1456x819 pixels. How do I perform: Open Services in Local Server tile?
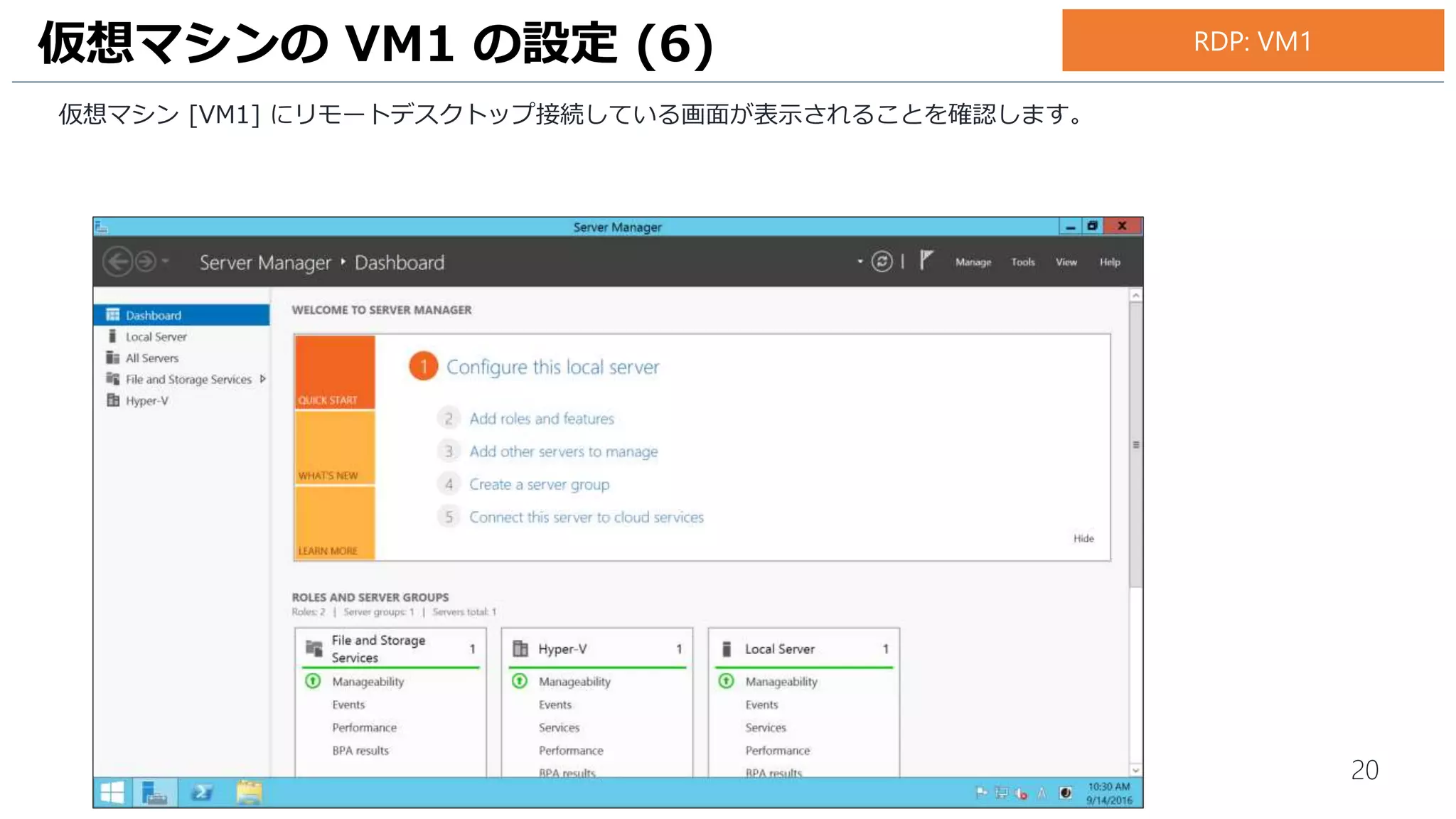[766, 727]
